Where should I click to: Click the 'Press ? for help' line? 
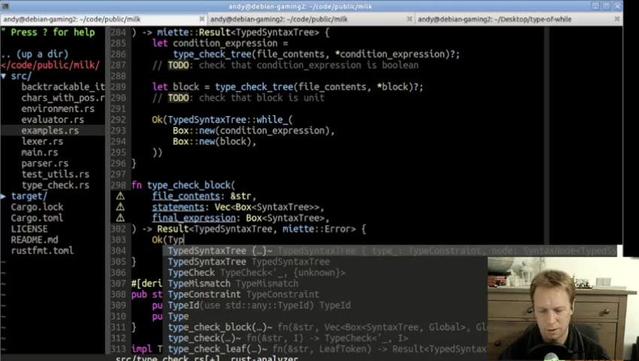[53, 33]
